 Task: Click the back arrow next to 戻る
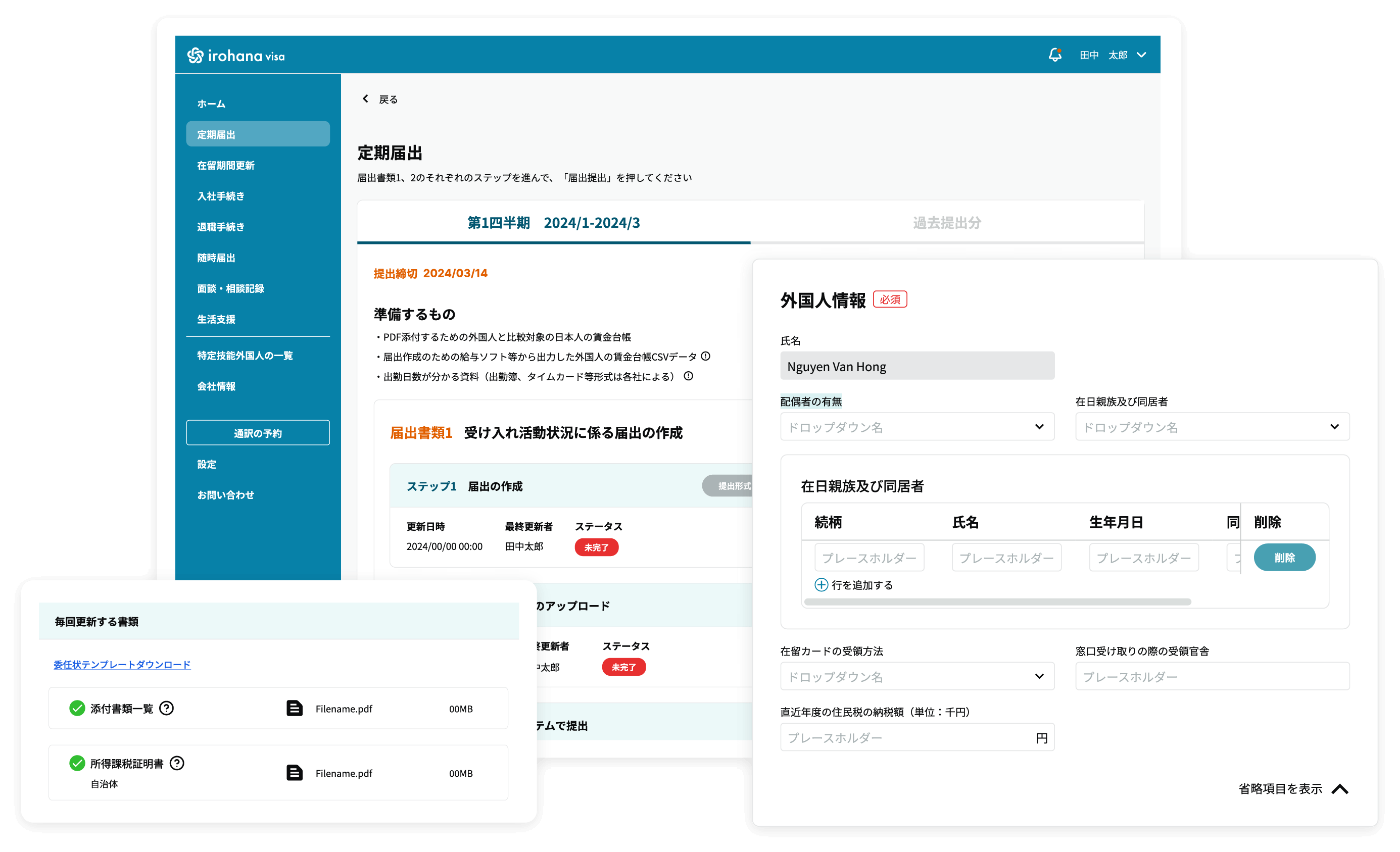(365, 99)
